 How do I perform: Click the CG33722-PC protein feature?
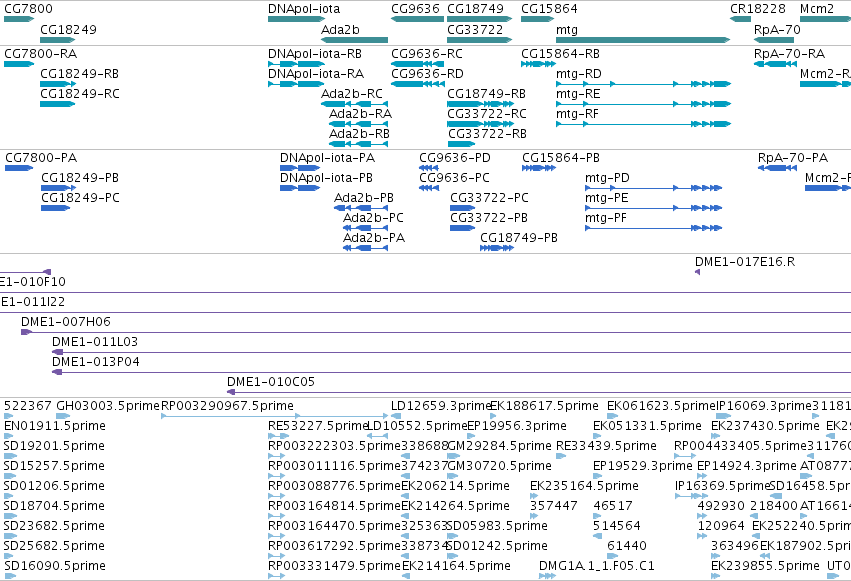pos(463,208)
